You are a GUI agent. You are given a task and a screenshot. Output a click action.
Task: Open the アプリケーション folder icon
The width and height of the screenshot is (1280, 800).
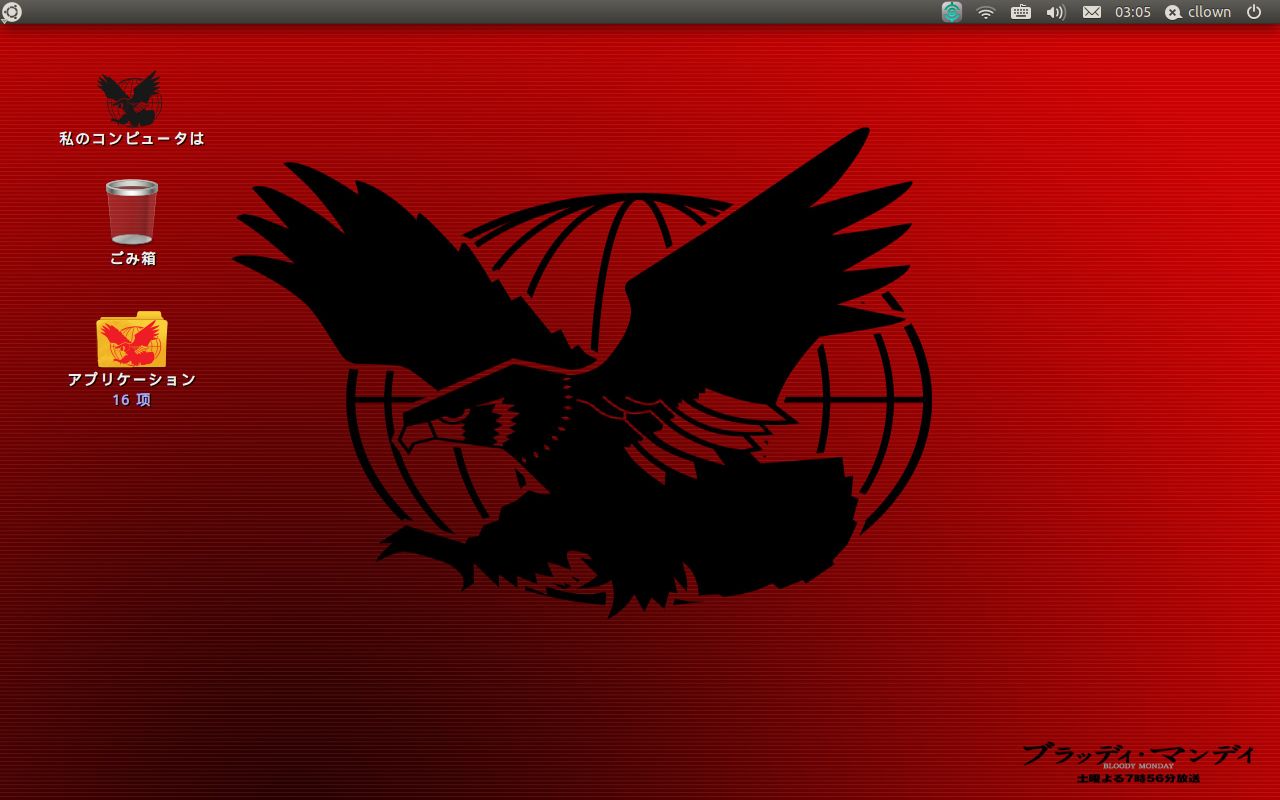point(132,339)
